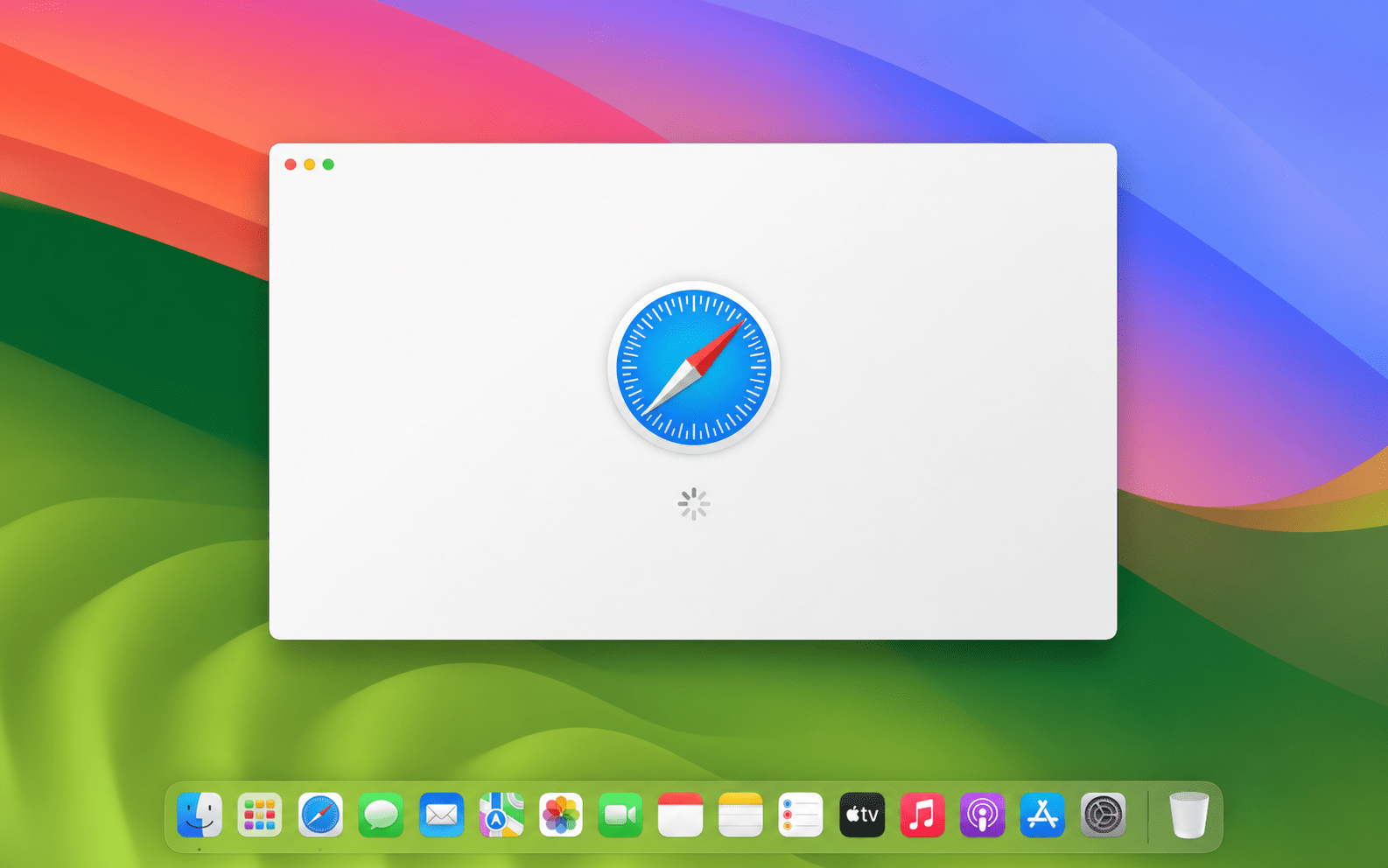Close the loading Safari window
This screenshot has height=868, width=1388.
point(291,164)
